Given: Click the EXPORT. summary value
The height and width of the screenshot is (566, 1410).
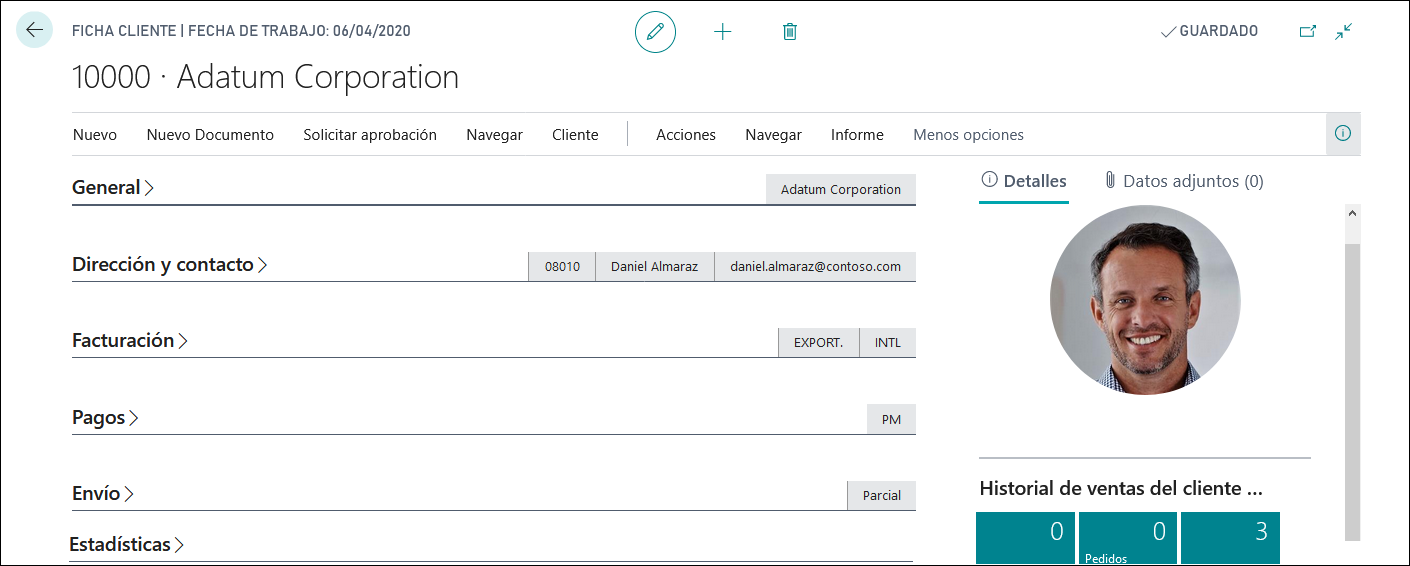Looking at the screenshot, I should [x=819, y=343].
